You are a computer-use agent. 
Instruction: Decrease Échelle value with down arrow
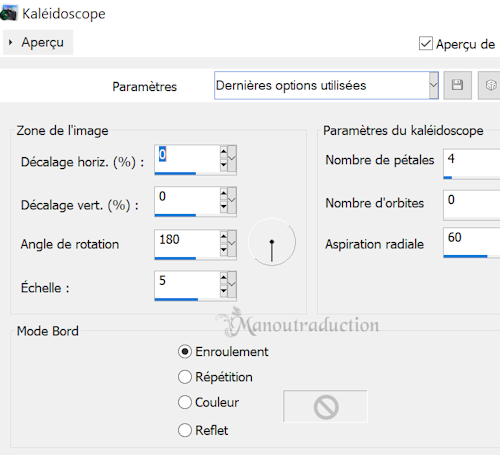(x=223, y=291)
